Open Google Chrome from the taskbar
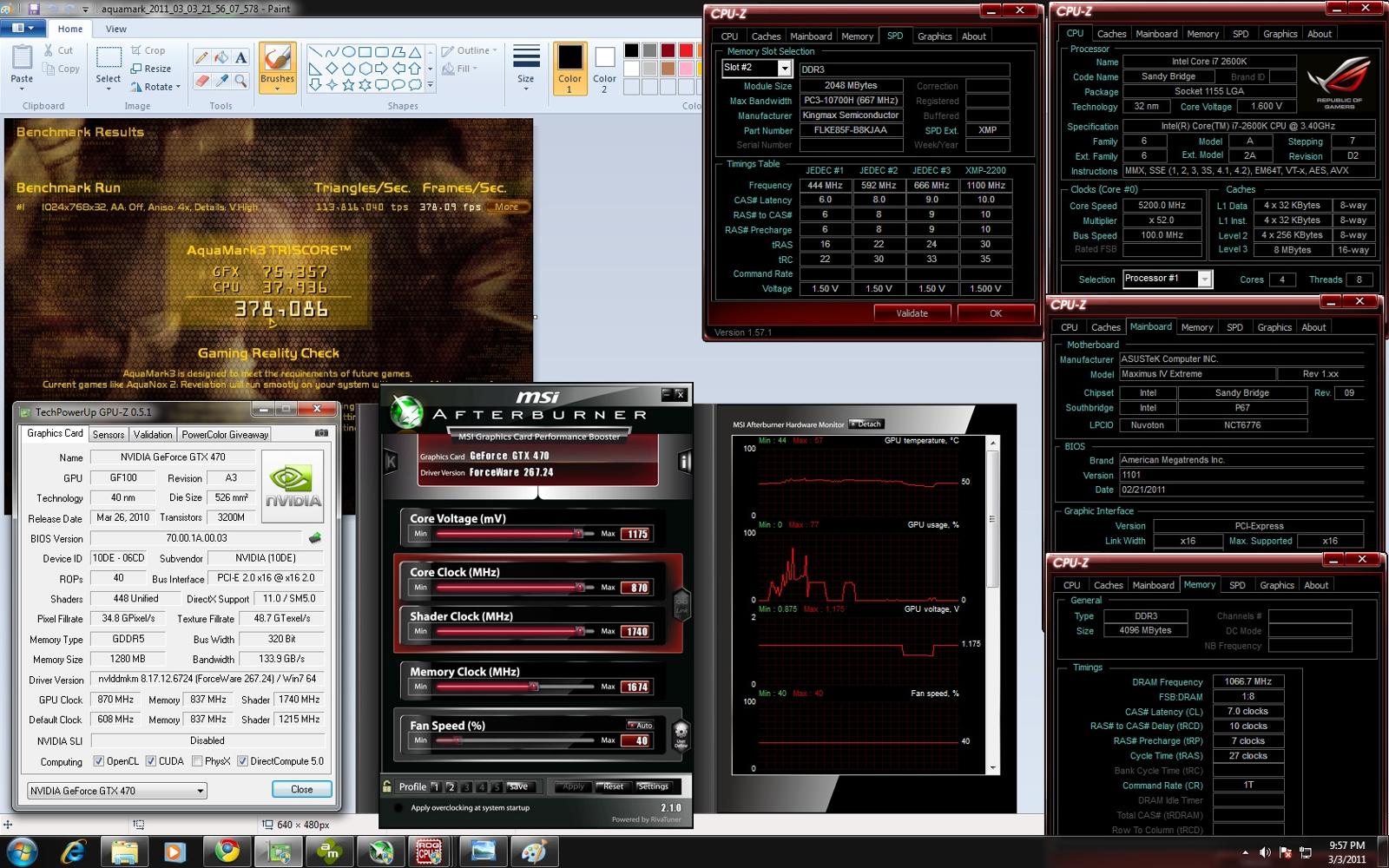The height and width of the screenshot is (868, 1389). [227, 852]
